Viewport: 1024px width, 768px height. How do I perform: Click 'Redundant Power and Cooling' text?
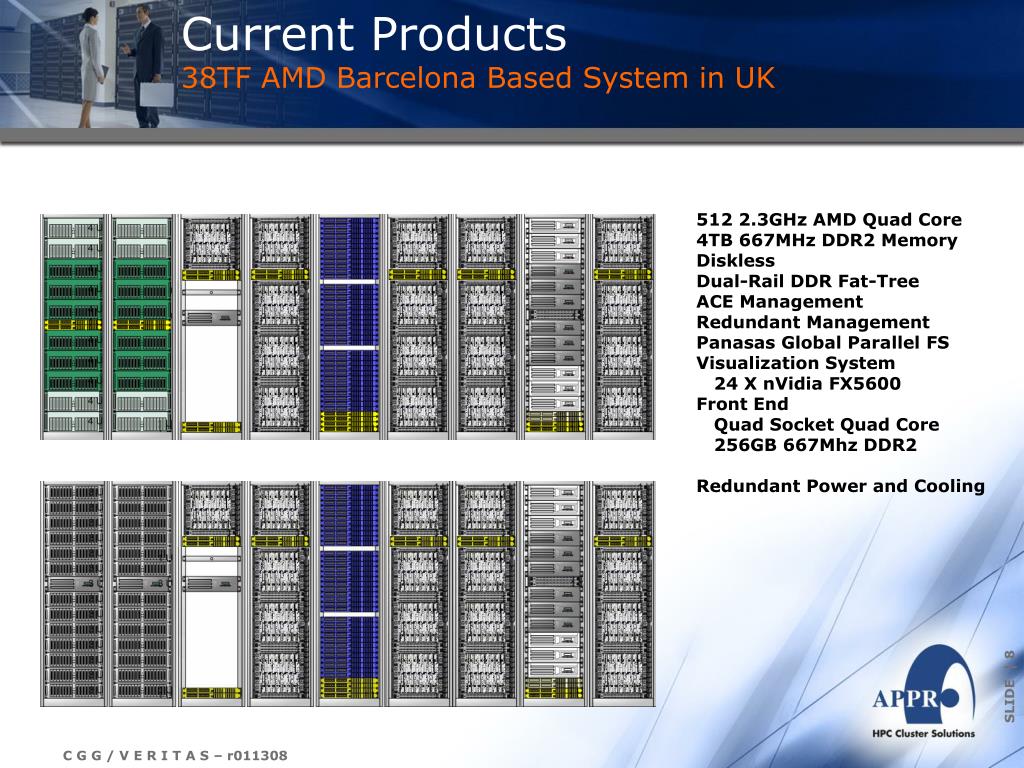[840, 486]
